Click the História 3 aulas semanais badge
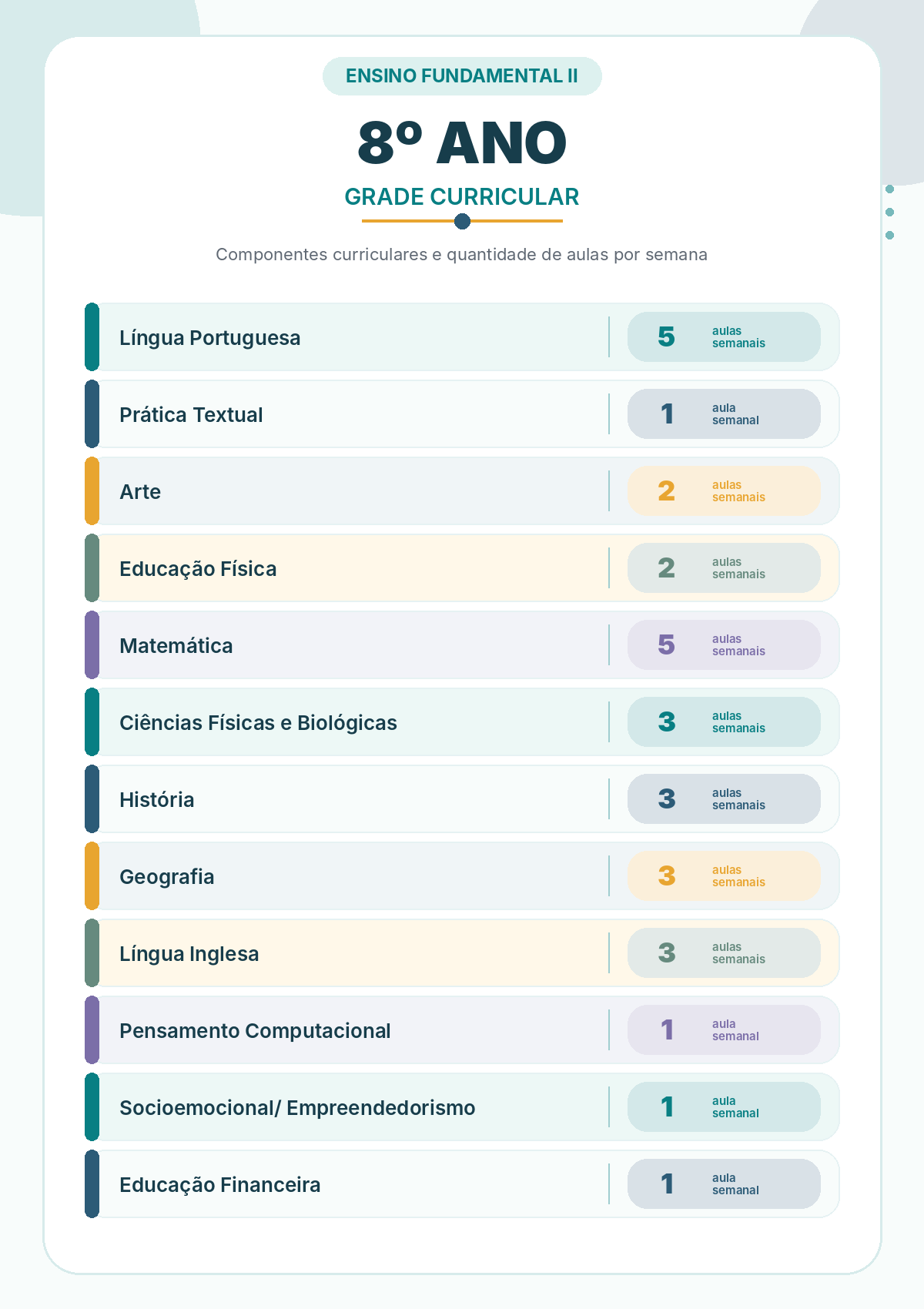 click(x=724, y=799)
